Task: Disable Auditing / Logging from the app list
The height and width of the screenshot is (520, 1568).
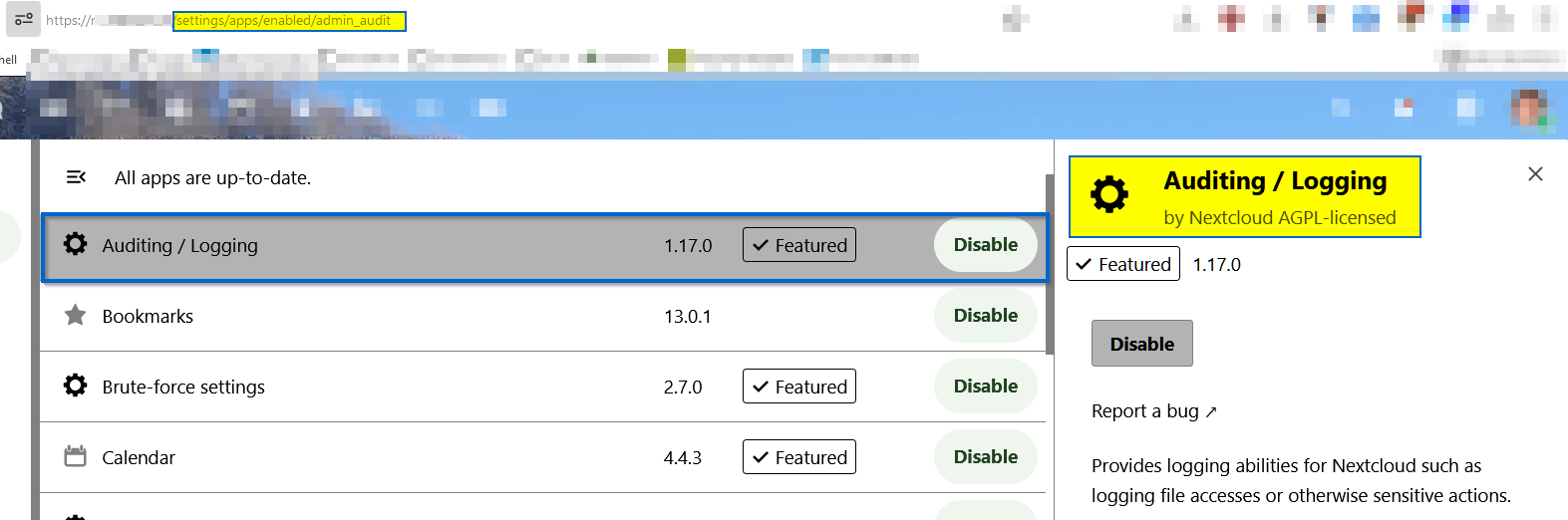Action: tap(985, 245)
